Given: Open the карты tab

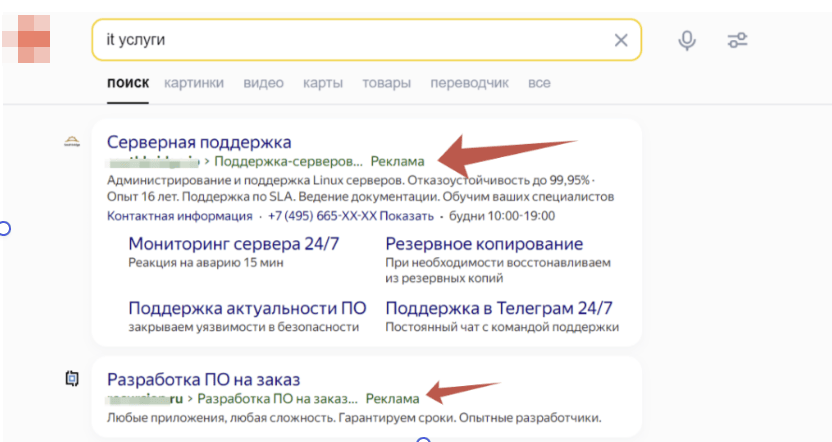Looking at the screenshot, I should (323, 83).
